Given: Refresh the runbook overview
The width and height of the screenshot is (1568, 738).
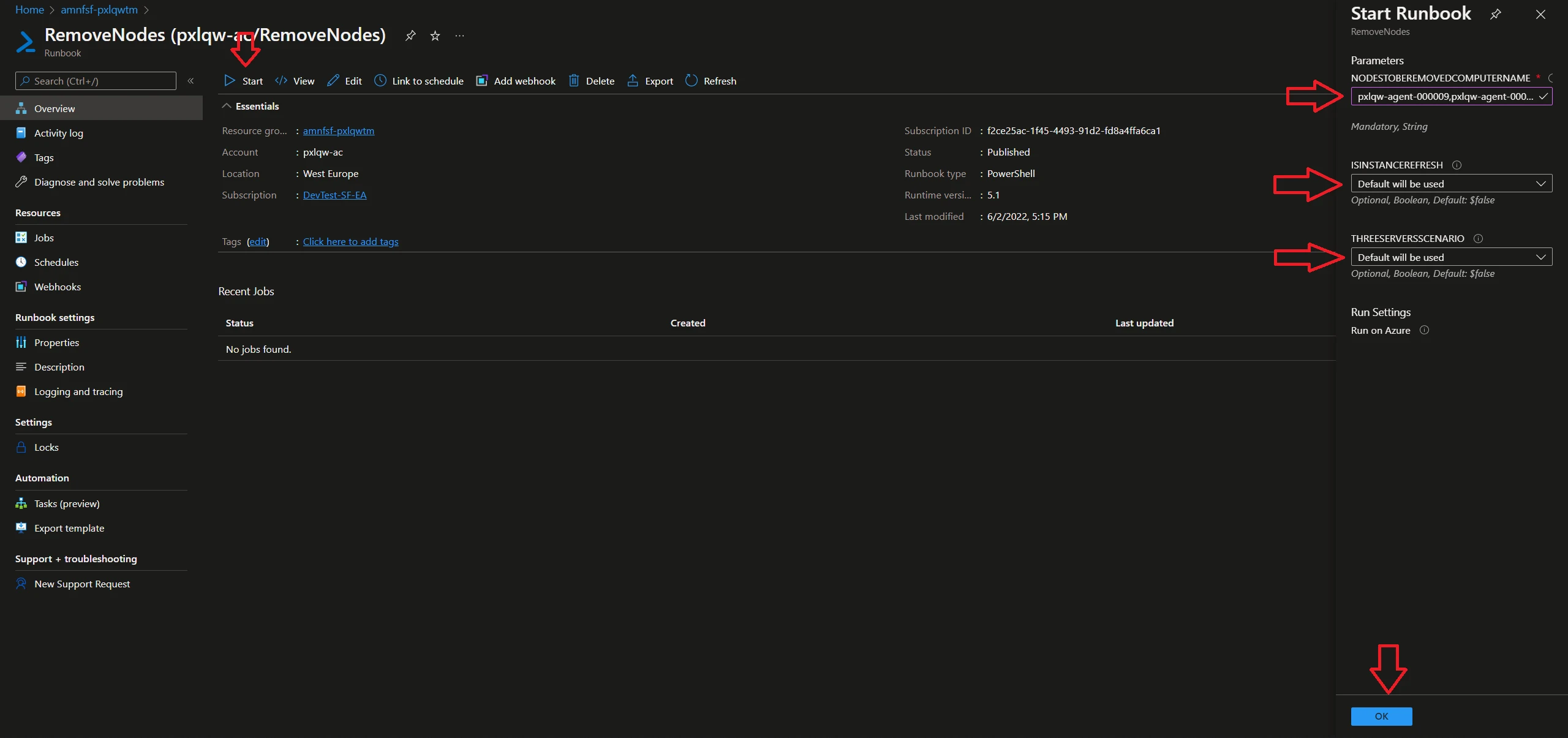Looking at the screenshot, I should 710,81.
